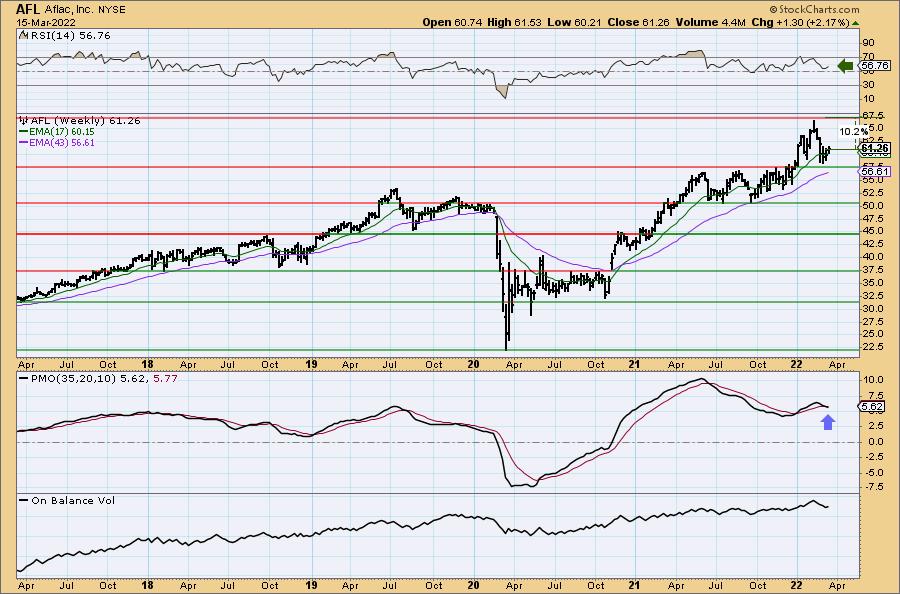Click year 19 on the bottom time axis
The width and height of the screenshot is (900, 594).
[x=311, y=586]
